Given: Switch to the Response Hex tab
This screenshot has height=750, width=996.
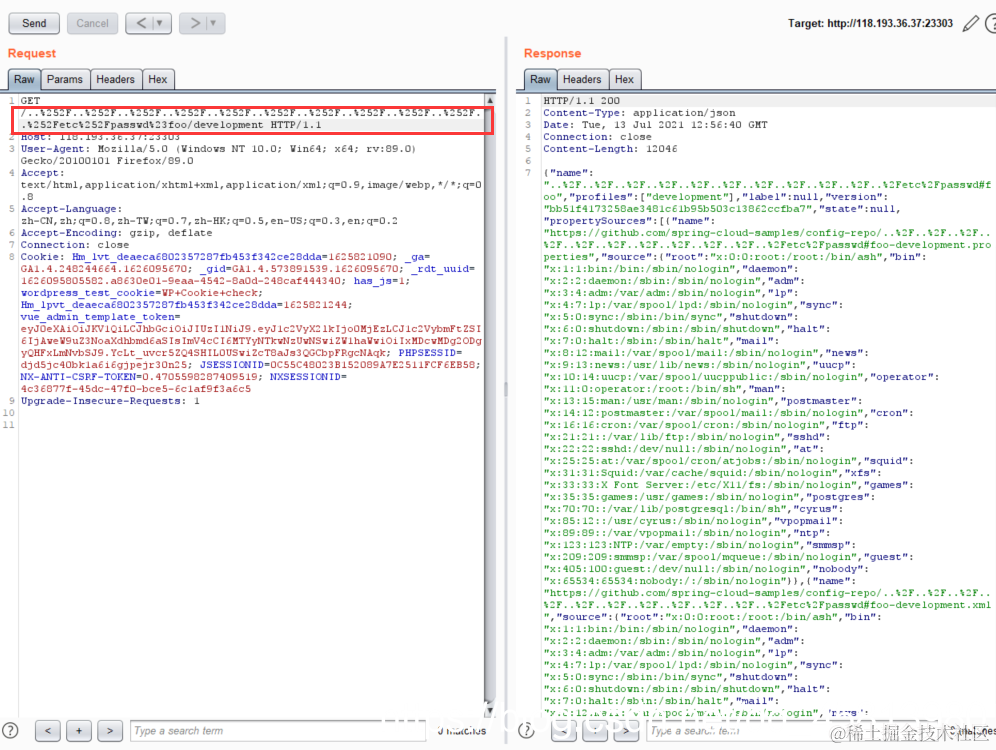Looking at the screenshot, I should click(624, 79).
